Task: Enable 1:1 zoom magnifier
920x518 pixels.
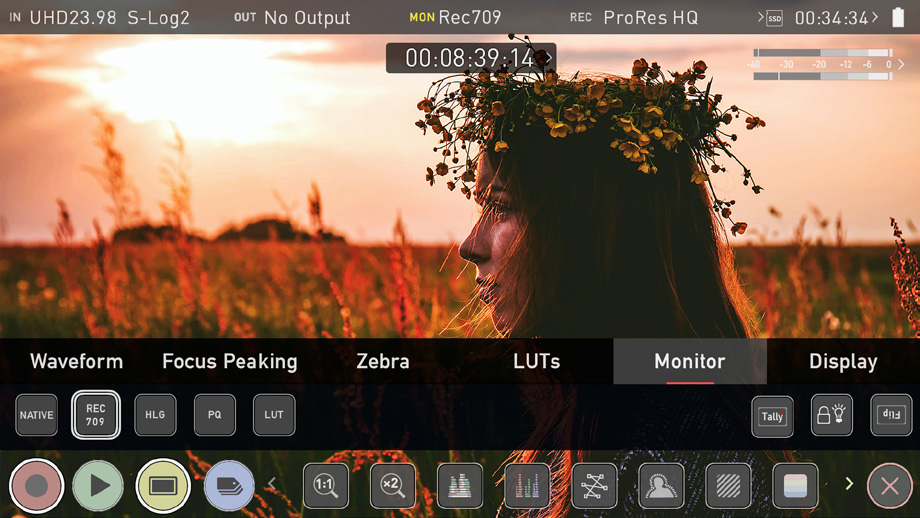Action: click(326, 486)
